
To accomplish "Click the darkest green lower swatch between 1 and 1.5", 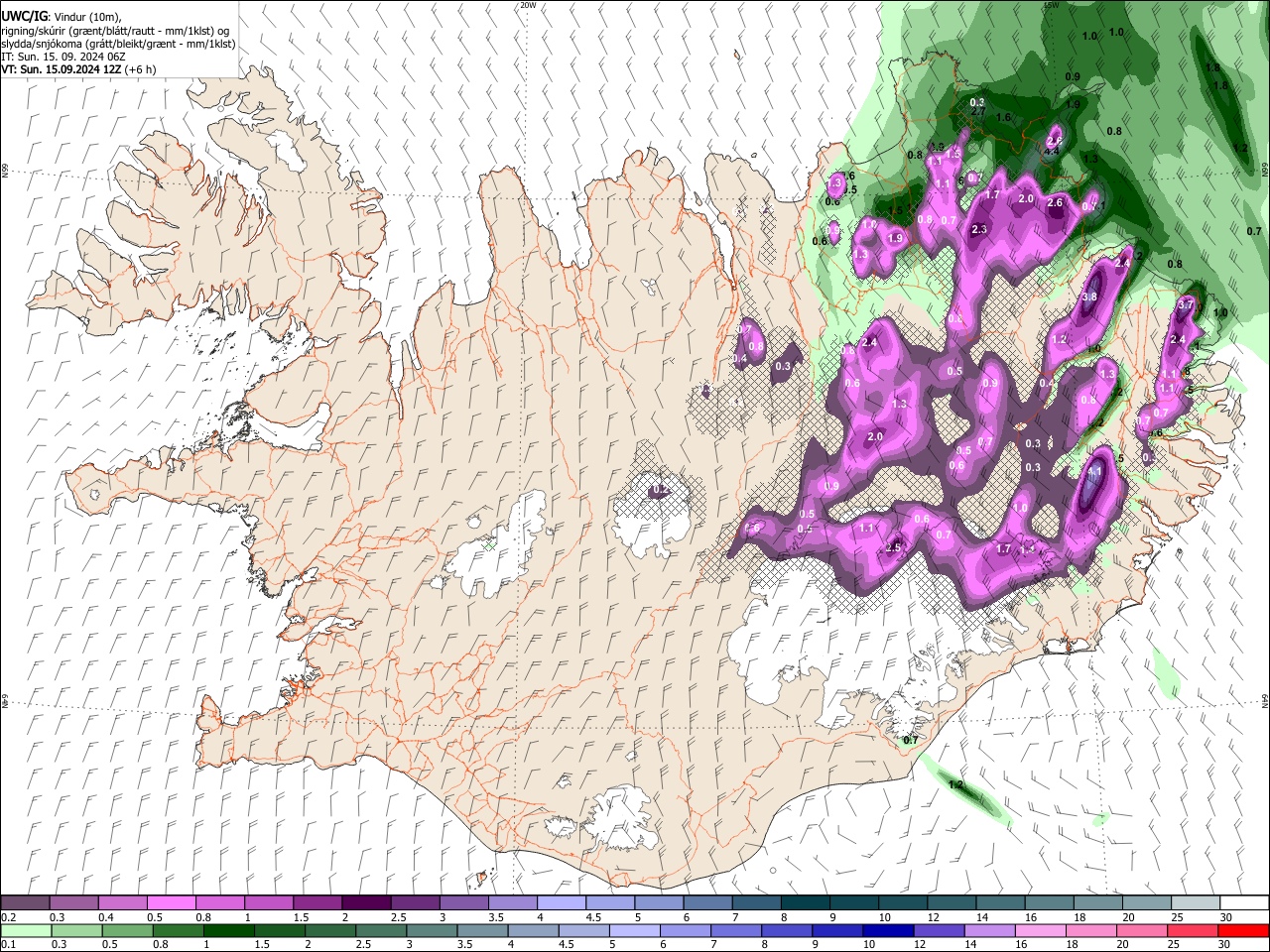I will point(228,930).
